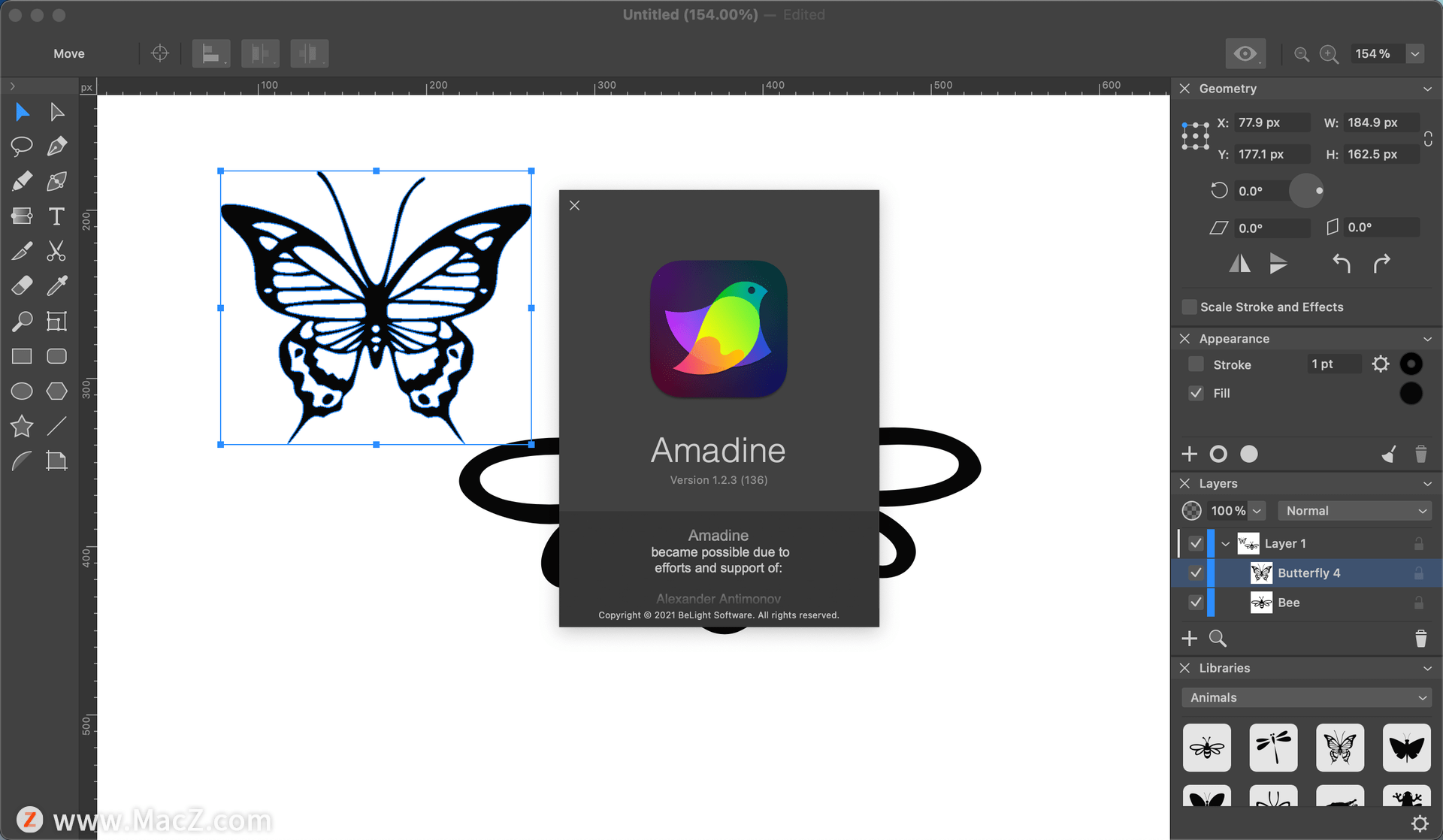Select the Knife tool
The height and width of the screenshot is (840, 1443).
22,251
